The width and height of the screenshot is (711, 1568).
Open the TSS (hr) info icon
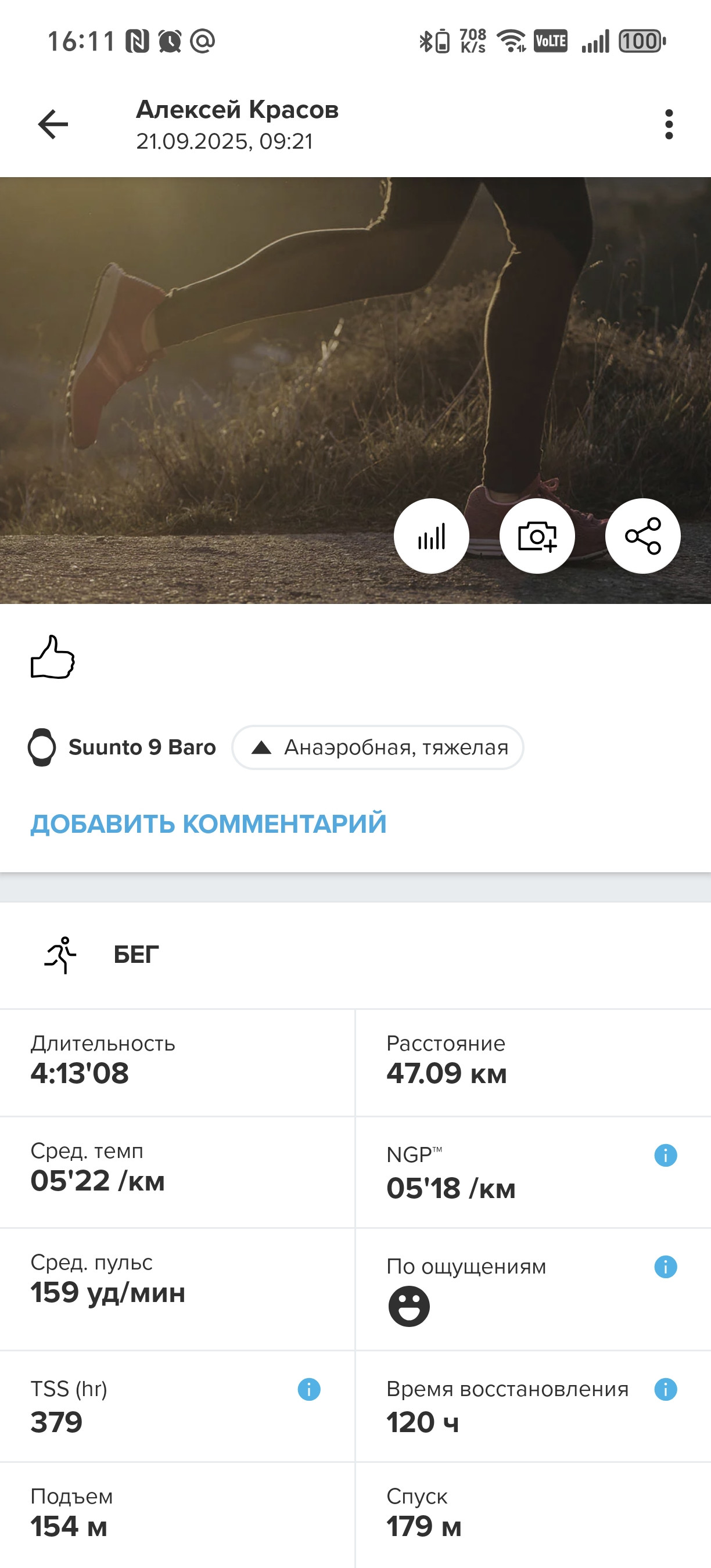308,1389
